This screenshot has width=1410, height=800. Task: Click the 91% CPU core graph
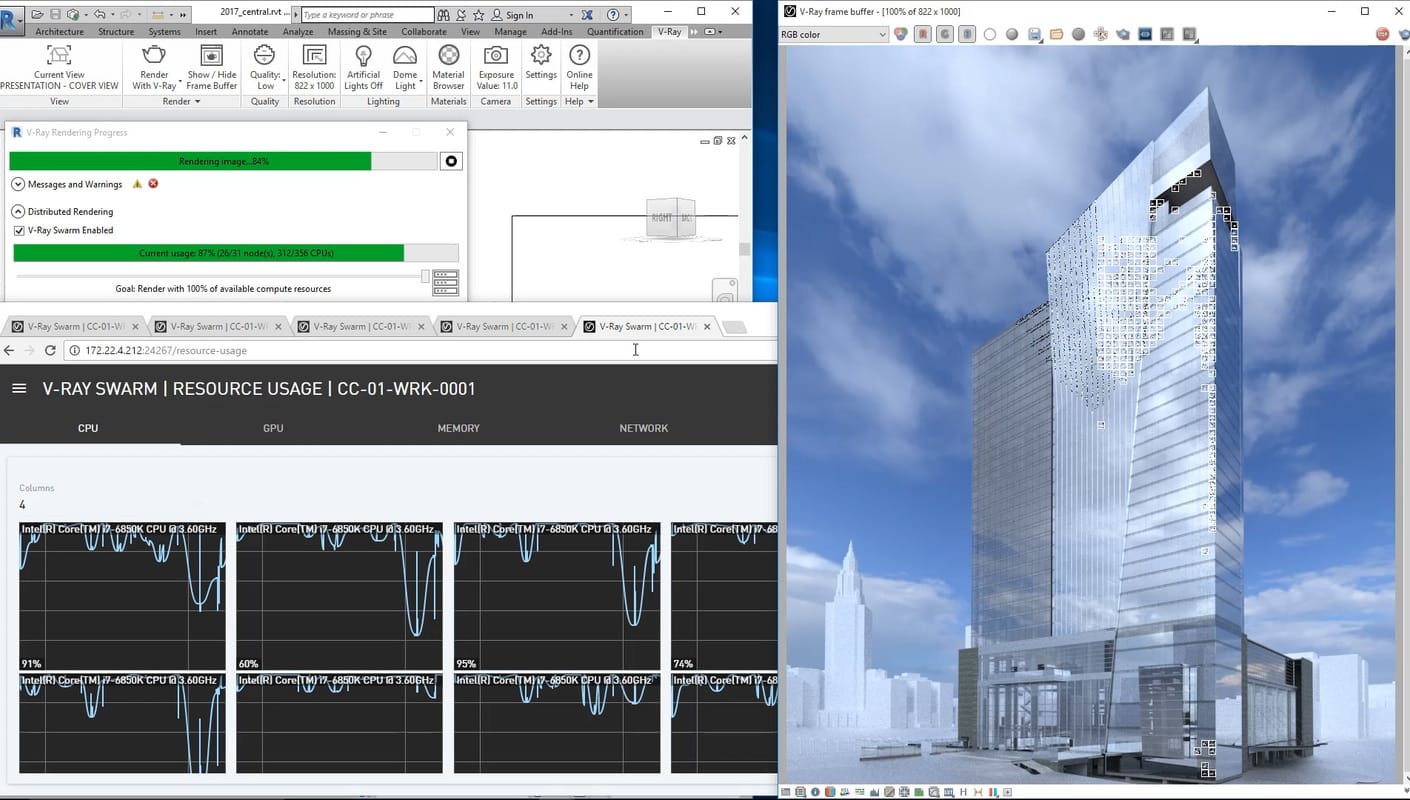(122, 596)
